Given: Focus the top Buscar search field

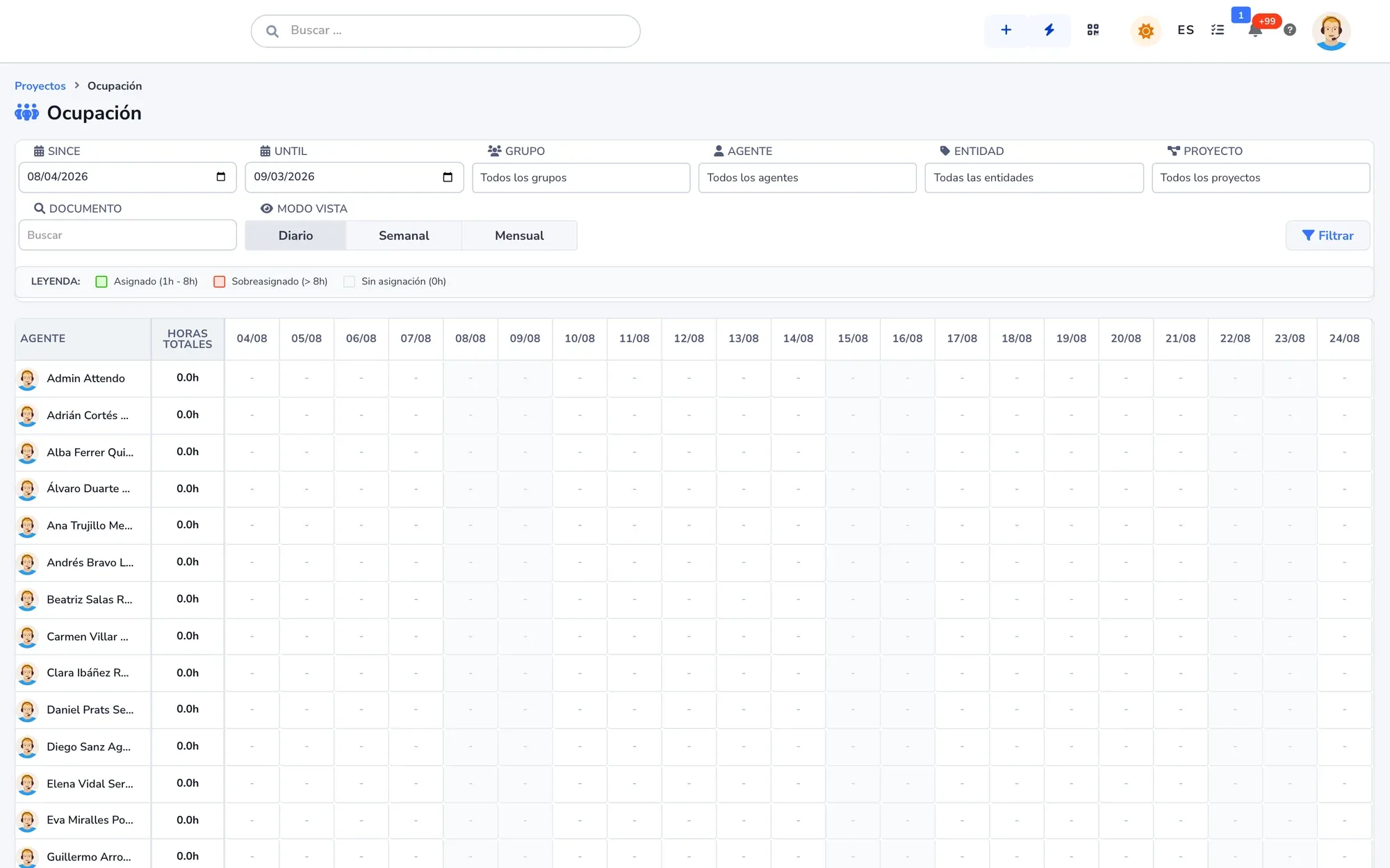Looking at the screenshot, I should 445,31.
